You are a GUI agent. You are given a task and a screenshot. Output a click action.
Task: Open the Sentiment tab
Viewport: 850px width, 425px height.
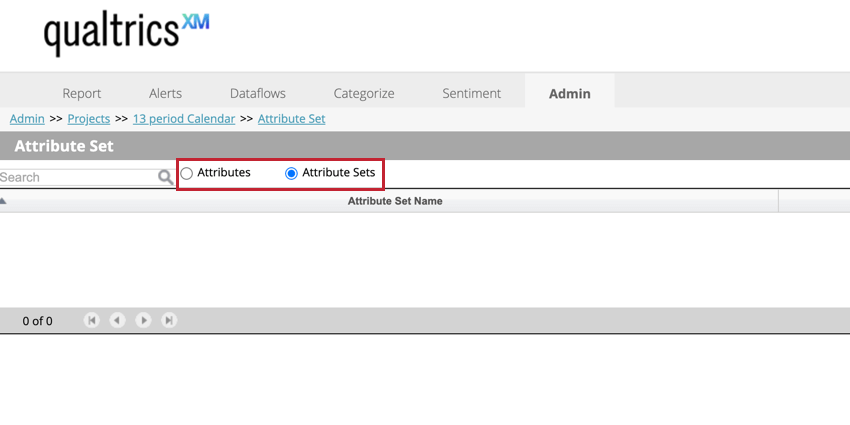point(472,93)
